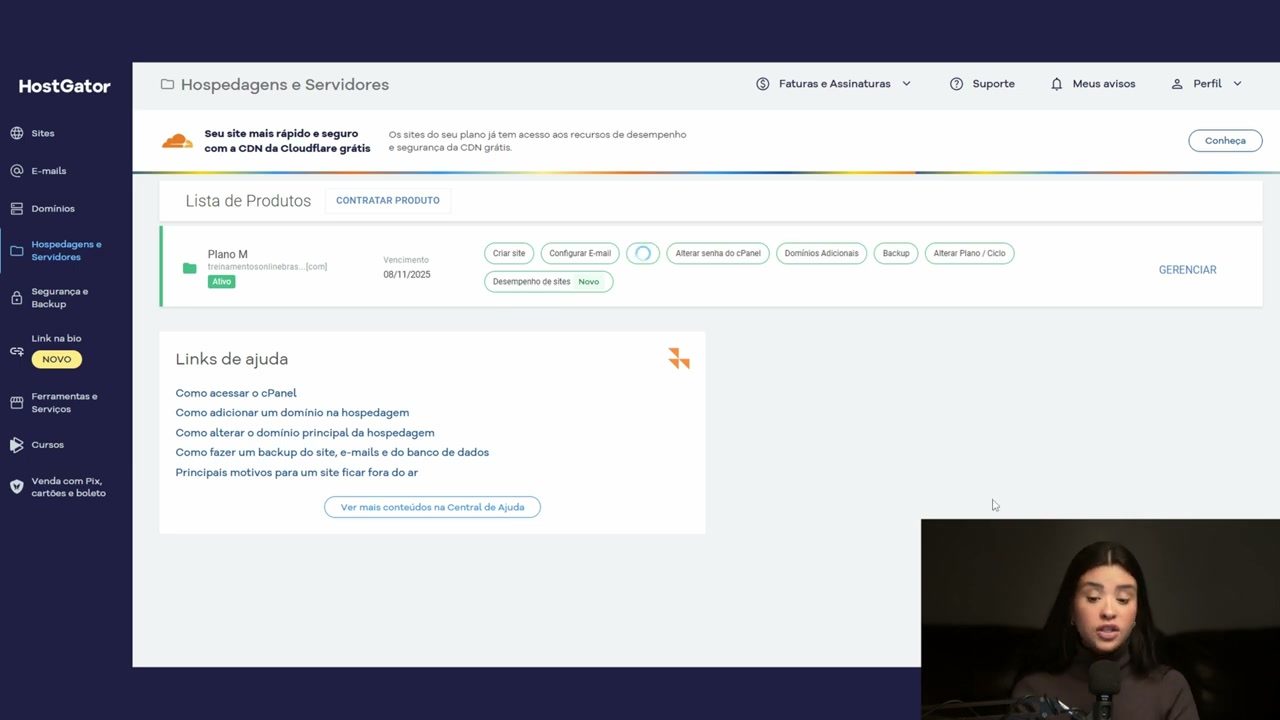Open Como acessar o cPanel link

click(236, 393)
